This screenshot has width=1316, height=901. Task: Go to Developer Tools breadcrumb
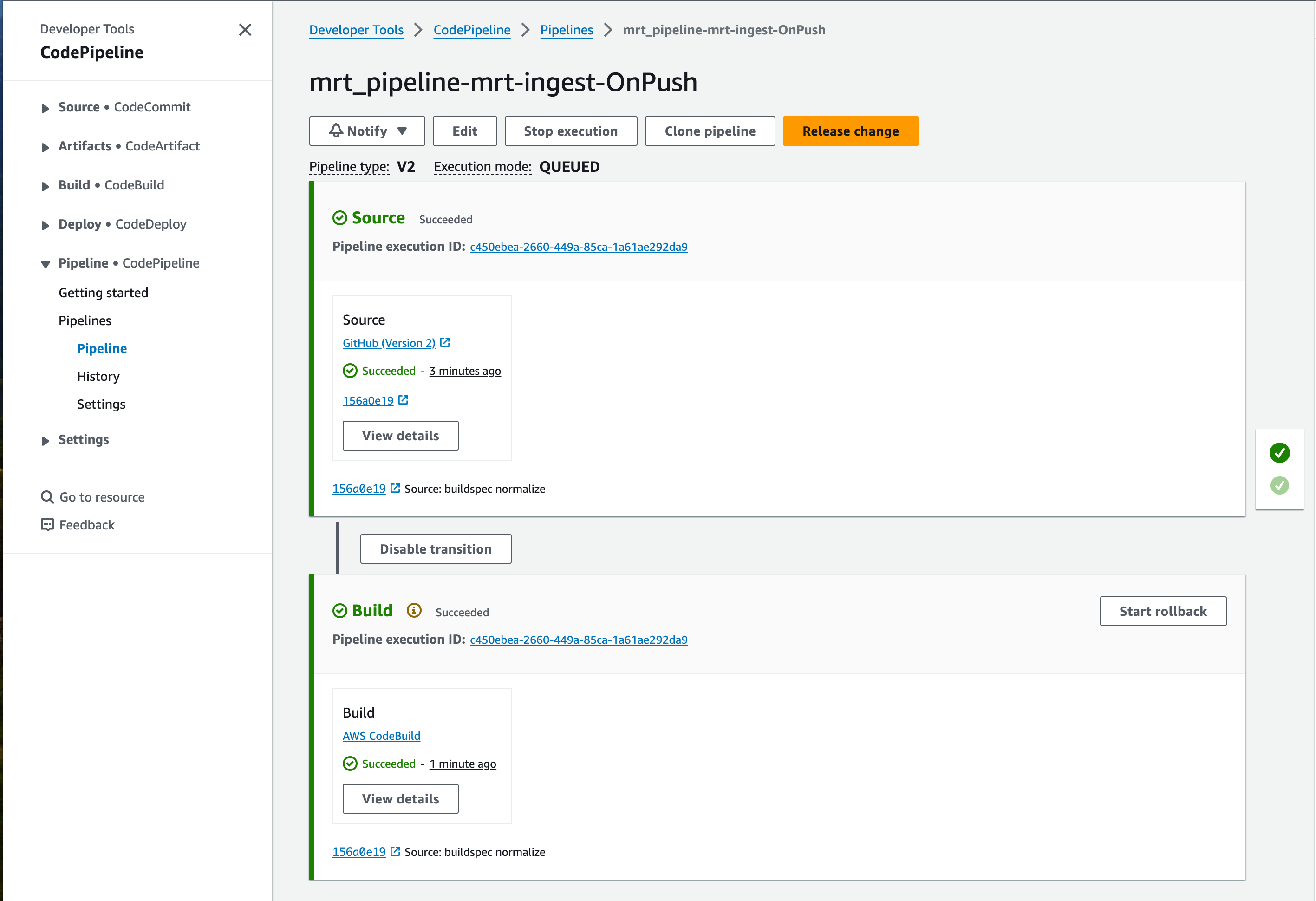[x=356, y=30]
